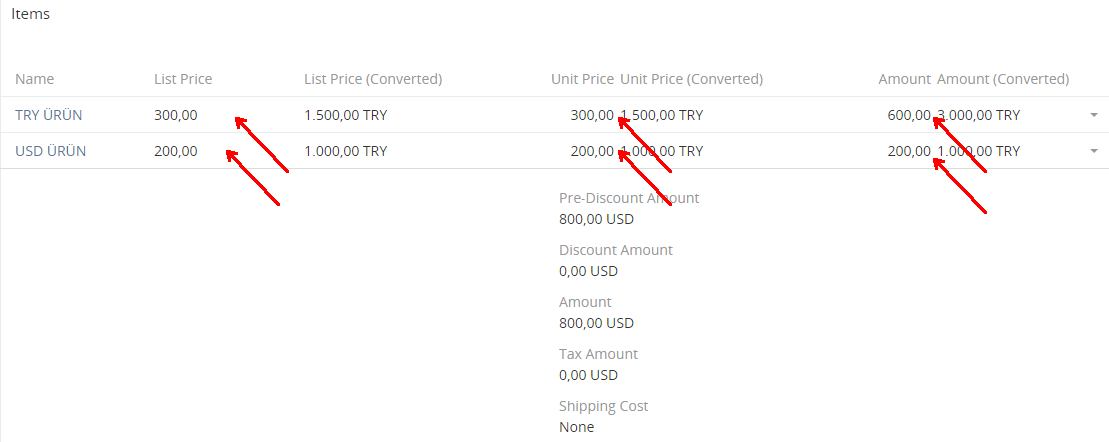The height and width of the screenshot is (442, 1109).
Task: Click the Amount column header
Action: [x=904, y=79]
